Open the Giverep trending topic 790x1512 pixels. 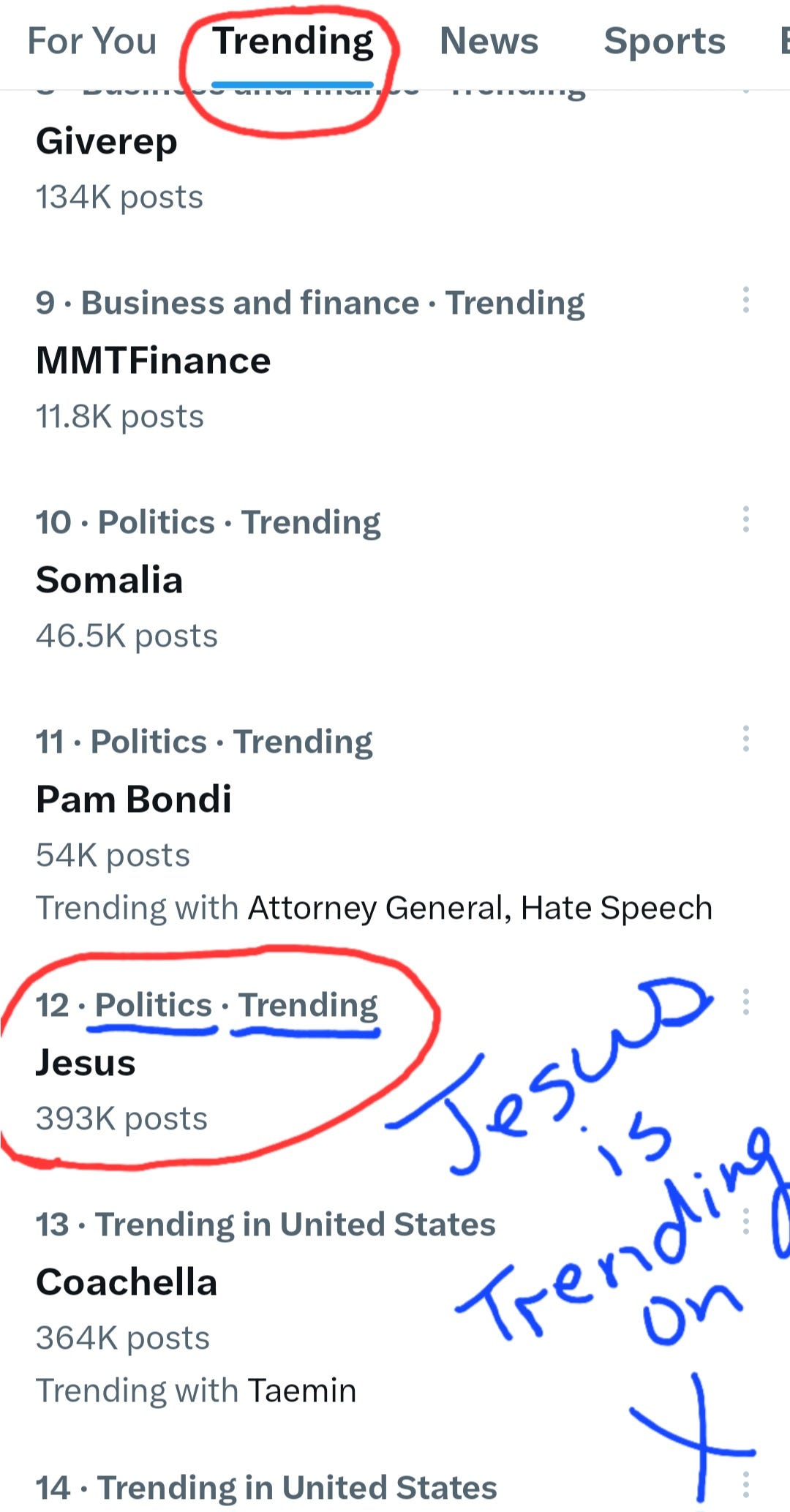pos(107,141)
